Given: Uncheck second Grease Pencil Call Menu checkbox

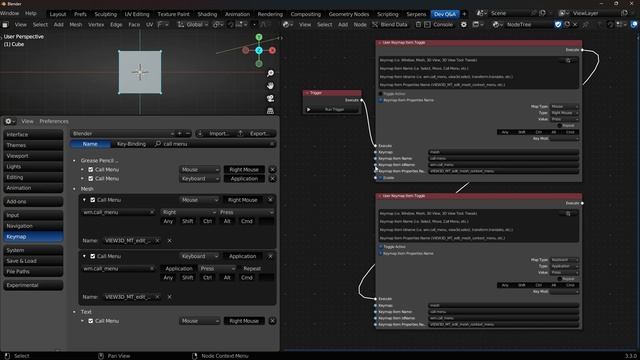Looking at the screenshot, I should click(91, 178).
